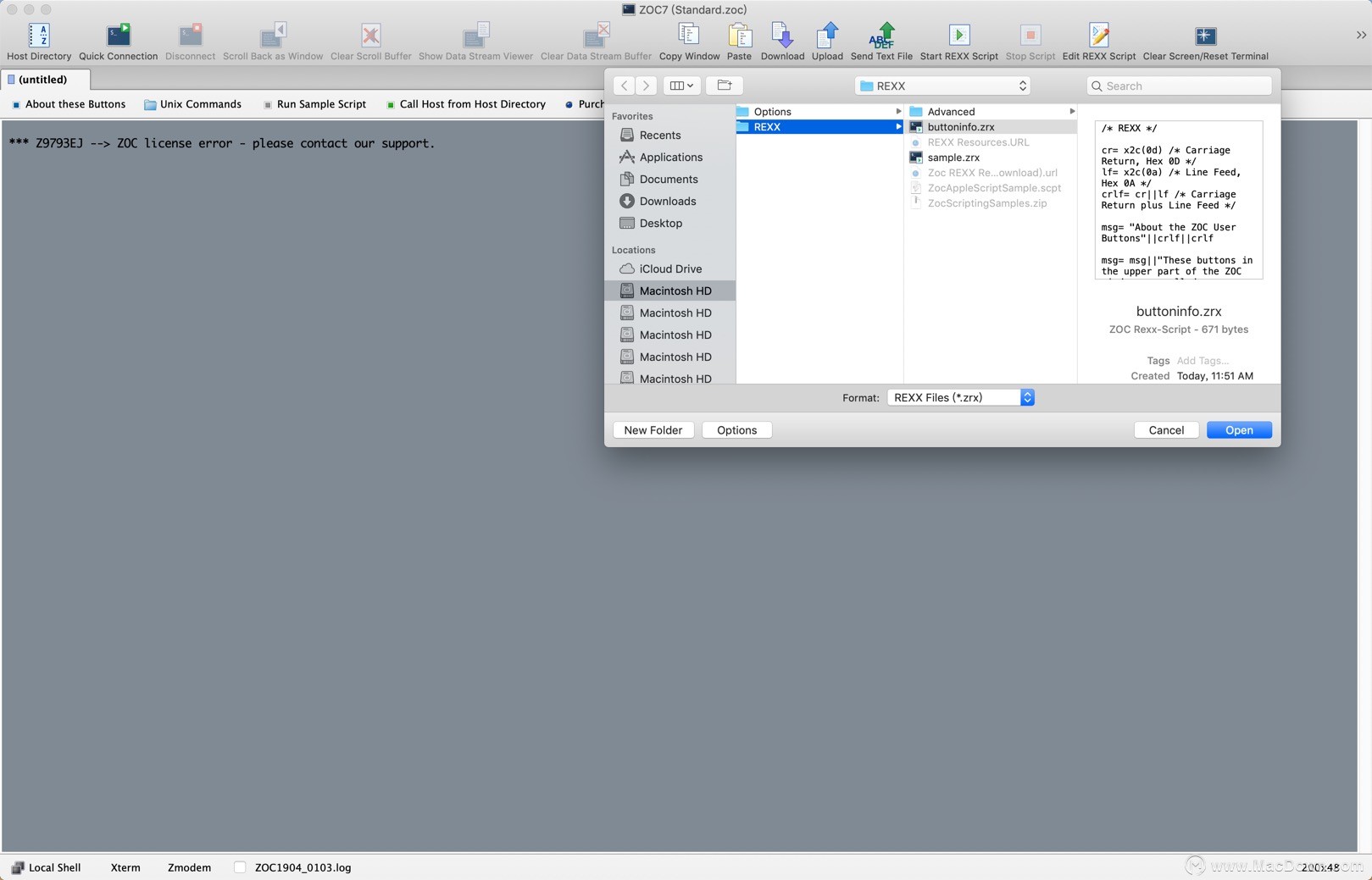This screenshot has height=880, width=1372.
Task: Click the new folder group icon in dialog
Action: pos(725,86)
